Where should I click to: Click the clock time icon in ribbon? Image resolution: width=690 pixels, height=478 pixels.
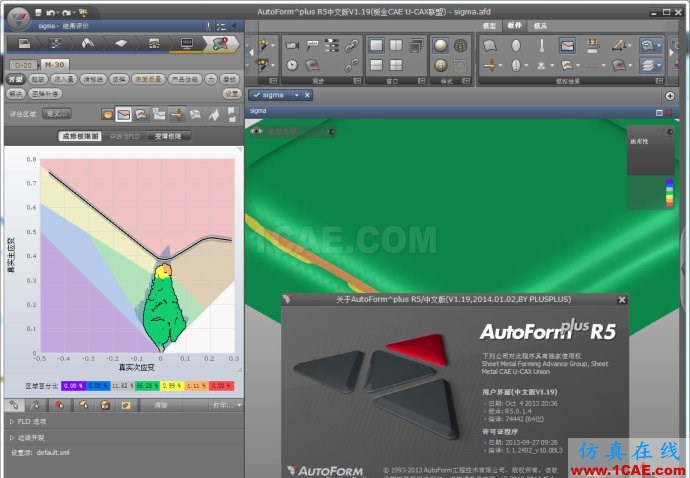(292, 65)
